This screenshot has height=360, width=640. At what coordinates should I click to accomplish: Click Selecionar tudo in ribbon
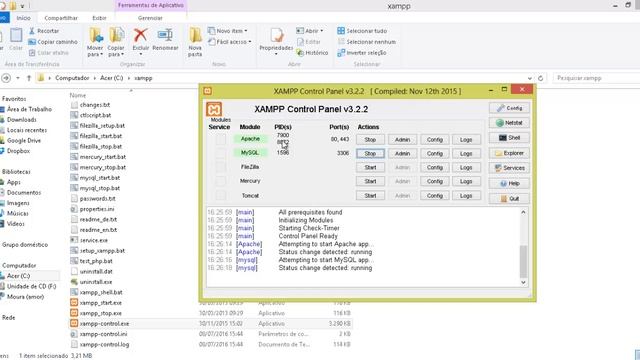point(362,31)
